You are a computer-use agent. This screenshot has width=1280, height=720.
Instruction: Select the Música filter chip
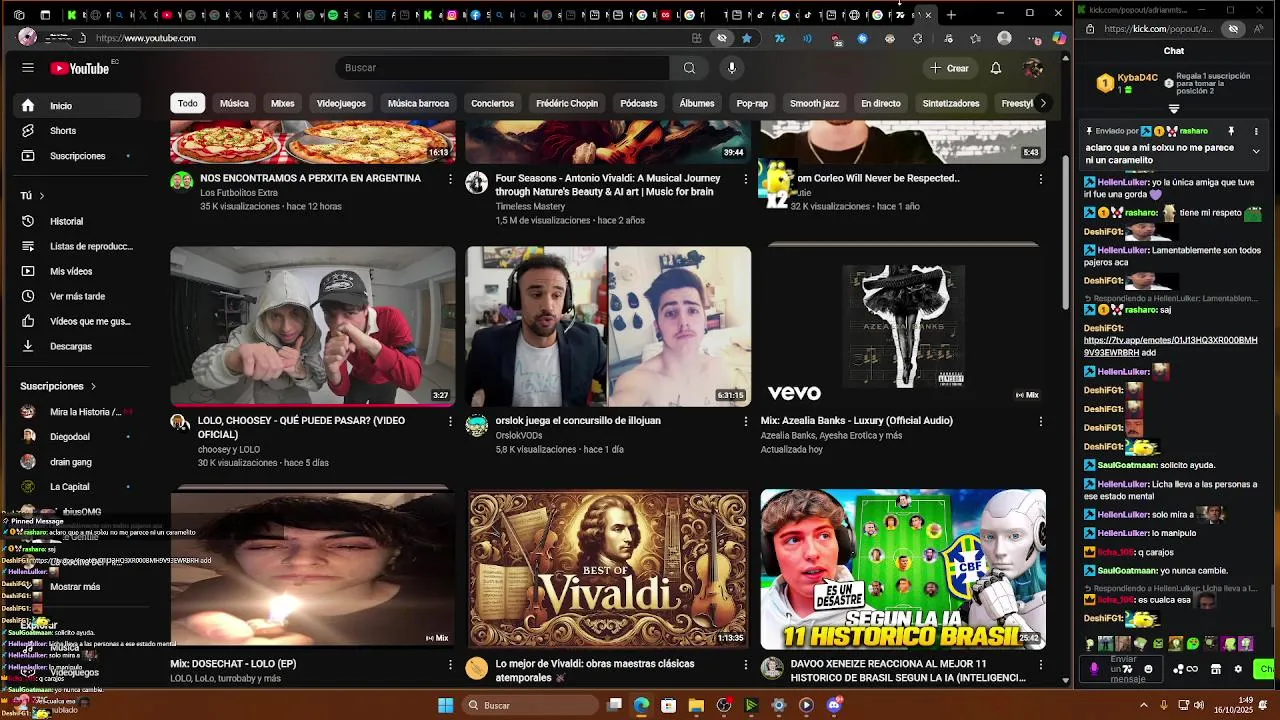234,103
